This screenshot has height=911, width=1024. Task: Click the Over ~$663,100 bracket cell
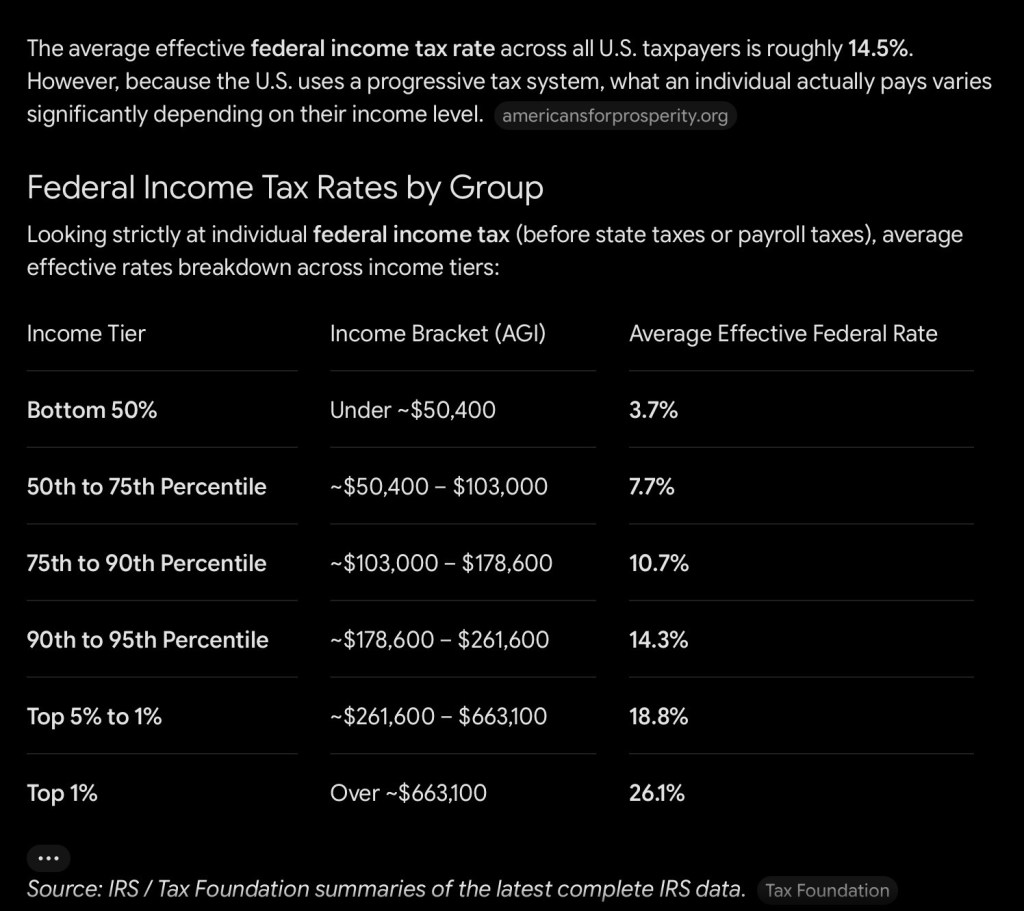(408, 793)
